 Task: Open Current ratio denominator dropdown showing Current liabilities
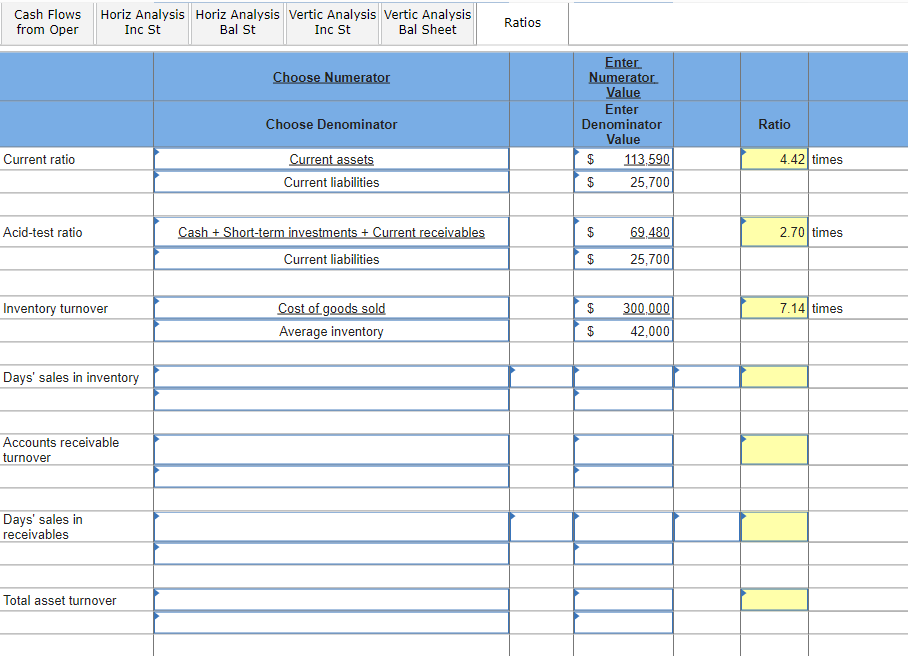pos(331,182)
